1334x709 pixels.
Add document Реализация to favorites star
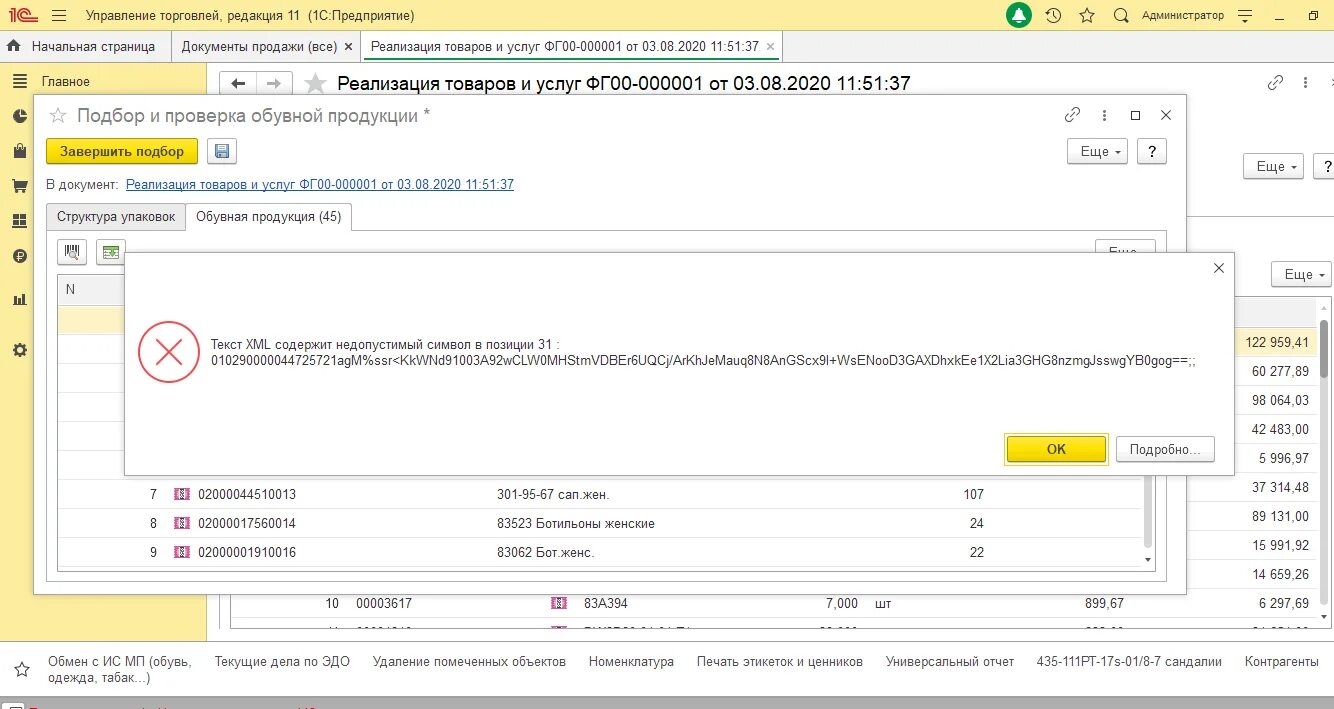(x=315, y=84)
